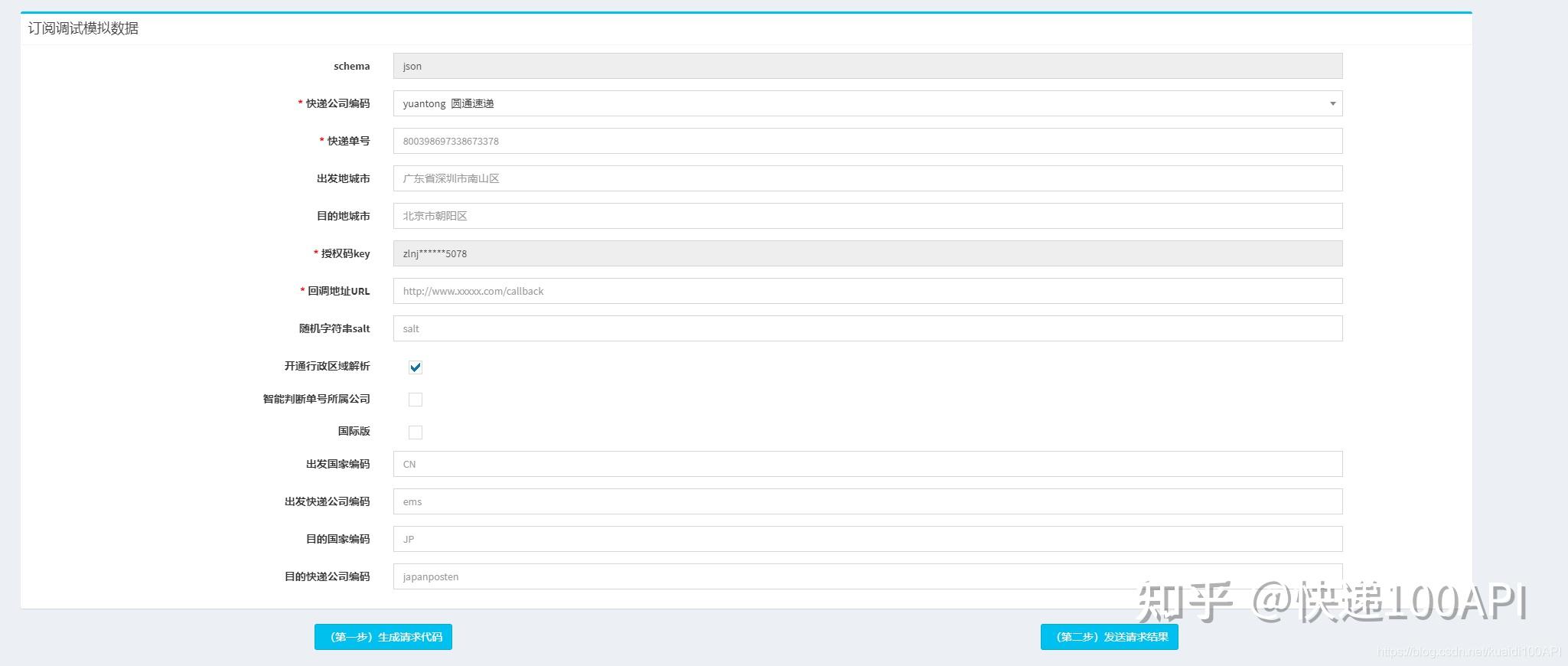Click into the 出发地城市 field
This screenshot has width=1568, height=666.
tap(868, 178)
